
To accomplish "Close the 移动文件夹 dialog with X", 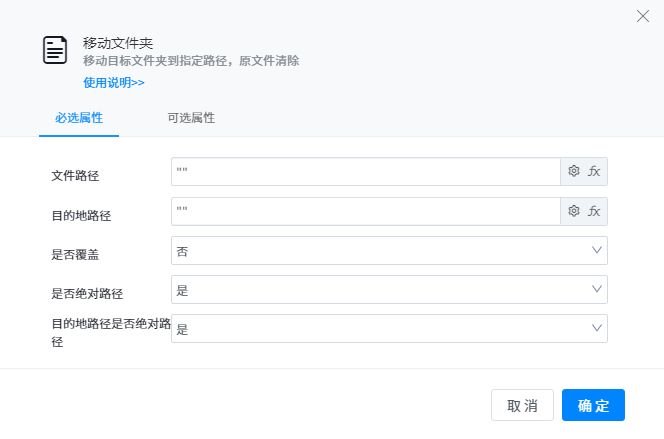I will [x=643, y=15].
